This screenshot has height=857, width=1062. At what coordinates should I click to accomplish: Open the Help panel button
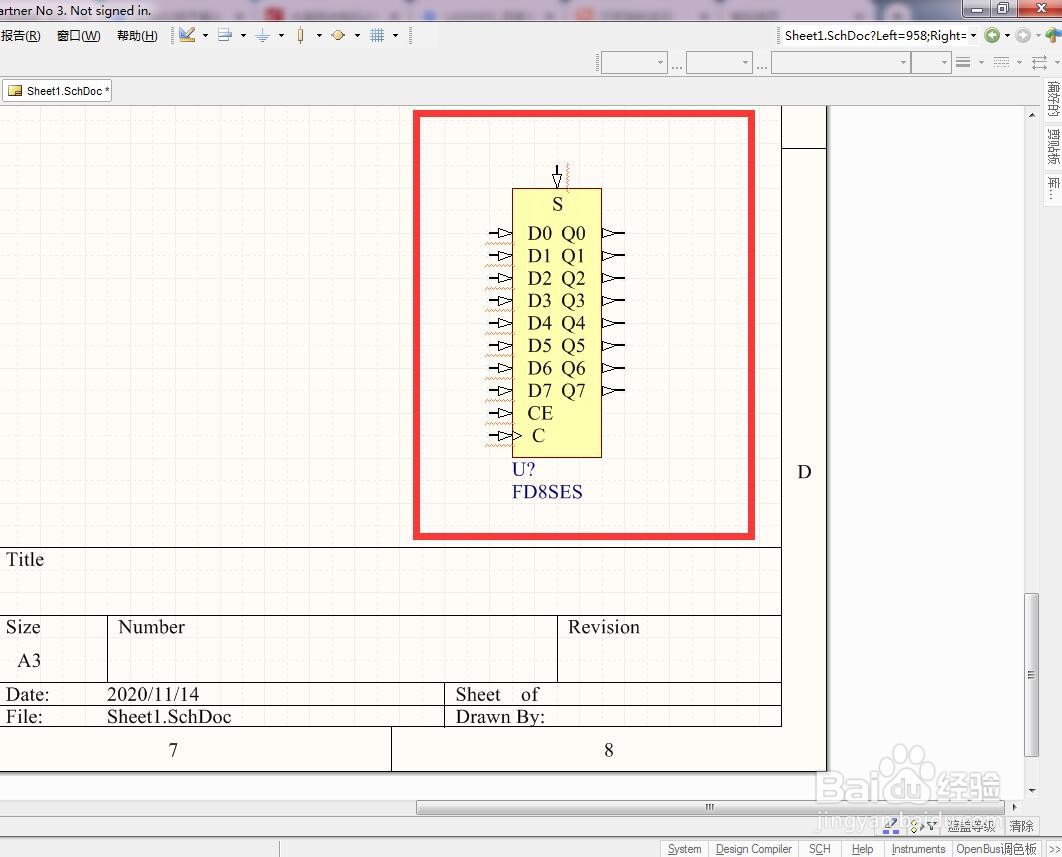click(862, 849)
